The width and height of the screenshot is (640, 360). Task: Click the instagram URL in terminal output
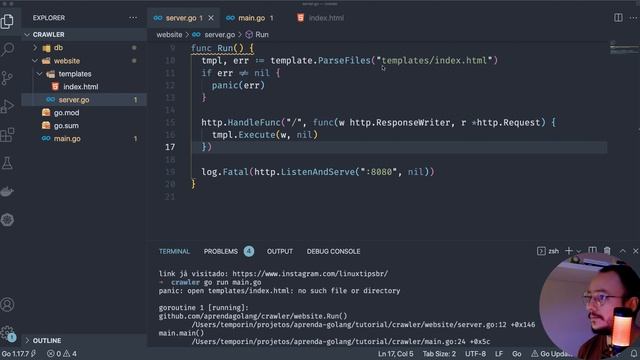pyautogui.click(x=310, y=274)
